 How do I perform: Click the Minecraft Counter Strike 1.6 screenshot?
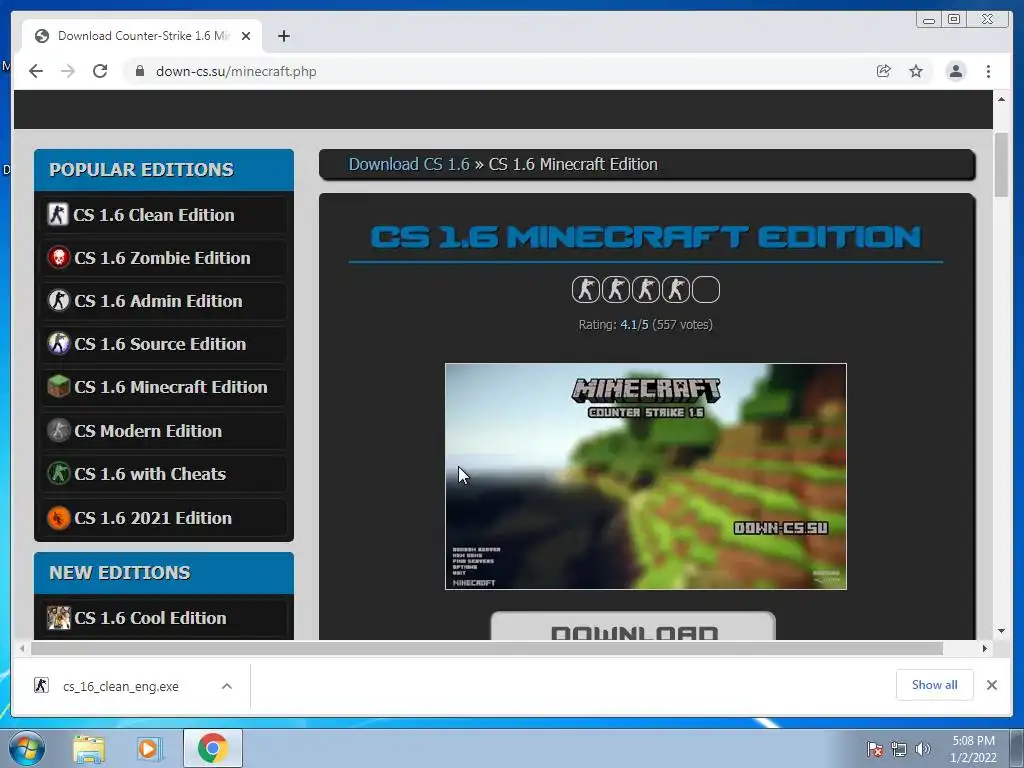[x=646, y=477]
